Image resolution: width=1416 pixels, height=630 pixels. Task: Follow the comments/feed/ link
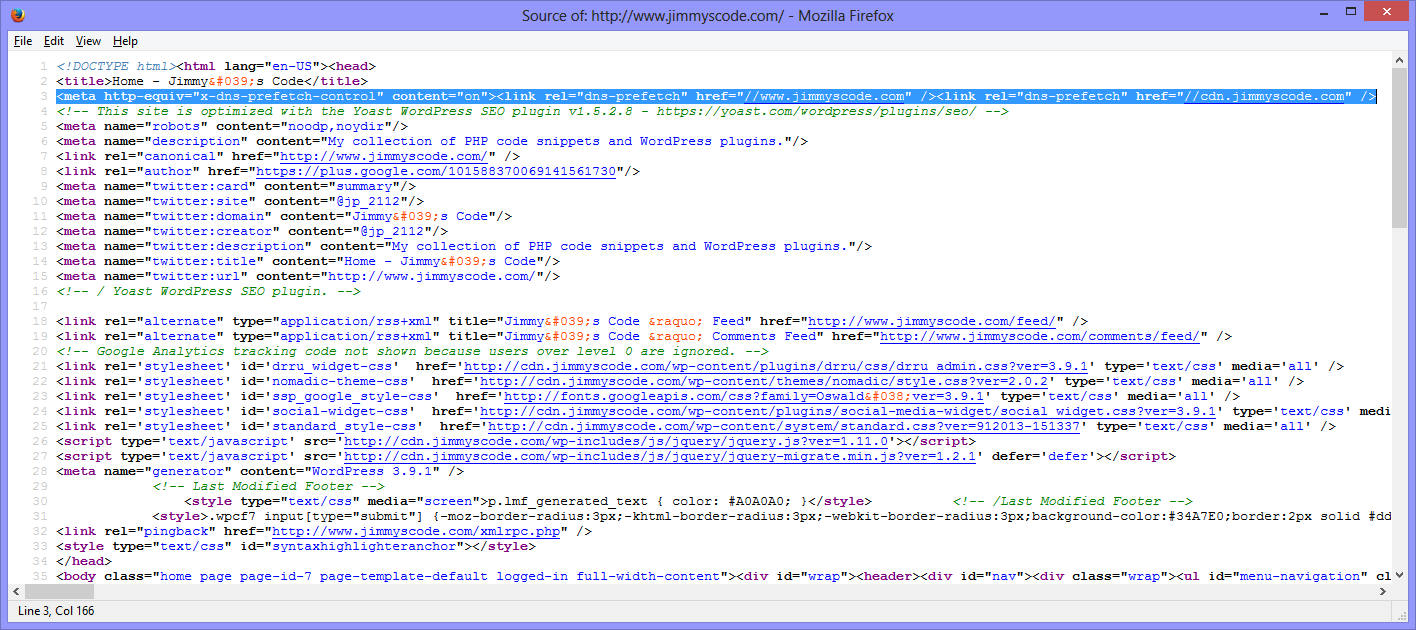click(1040, 336)
